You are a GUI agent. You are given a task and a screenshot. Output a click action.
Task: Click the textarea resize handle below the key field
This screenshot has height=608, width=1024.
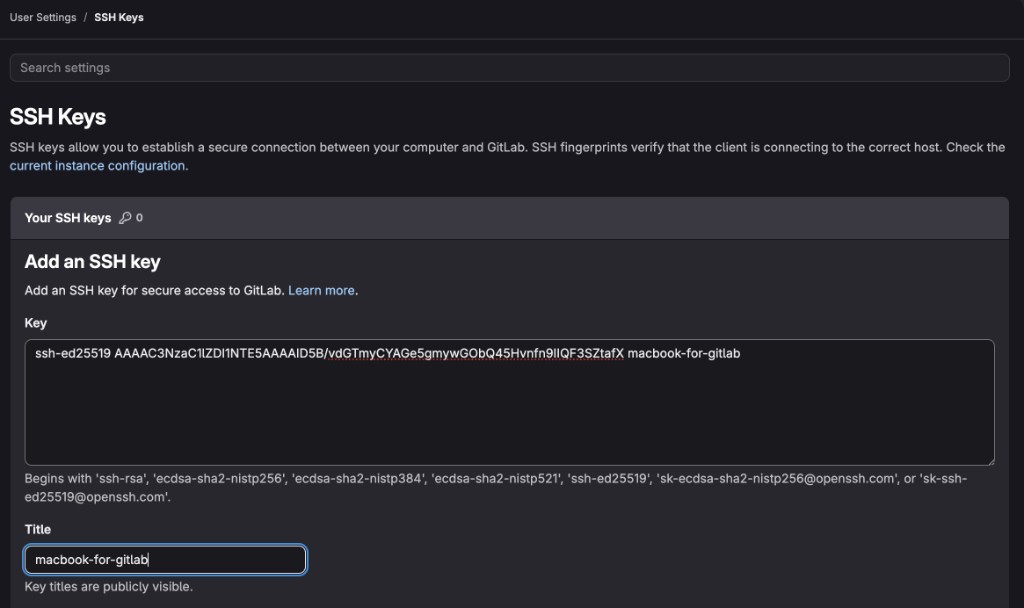(x=991, y=461)
